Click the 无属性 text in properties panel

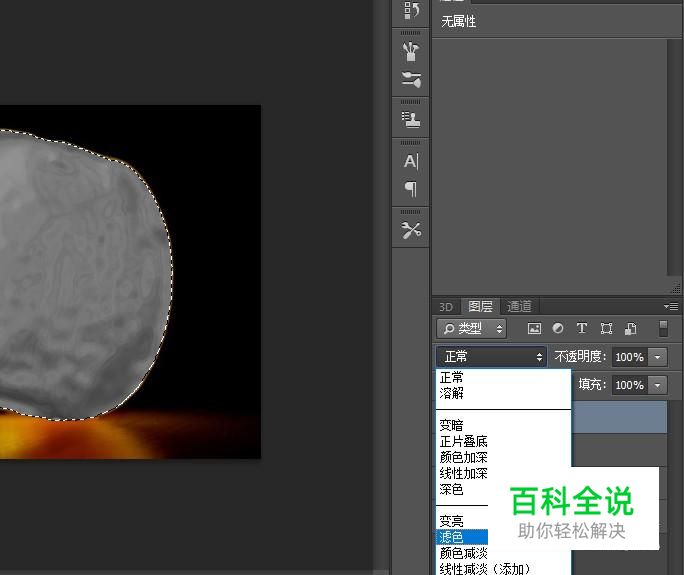click(458, 21)
